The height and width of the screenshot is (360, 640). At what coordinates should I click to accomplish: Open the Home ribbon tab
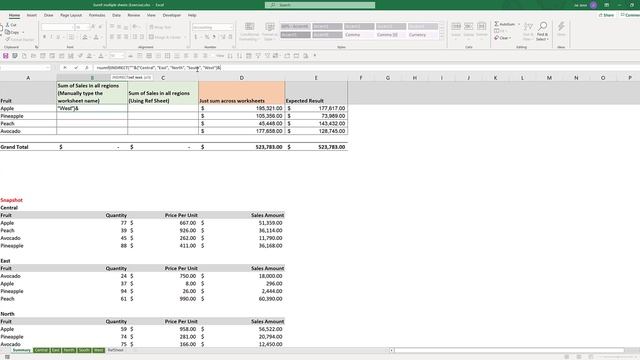[x=14, y=15]
